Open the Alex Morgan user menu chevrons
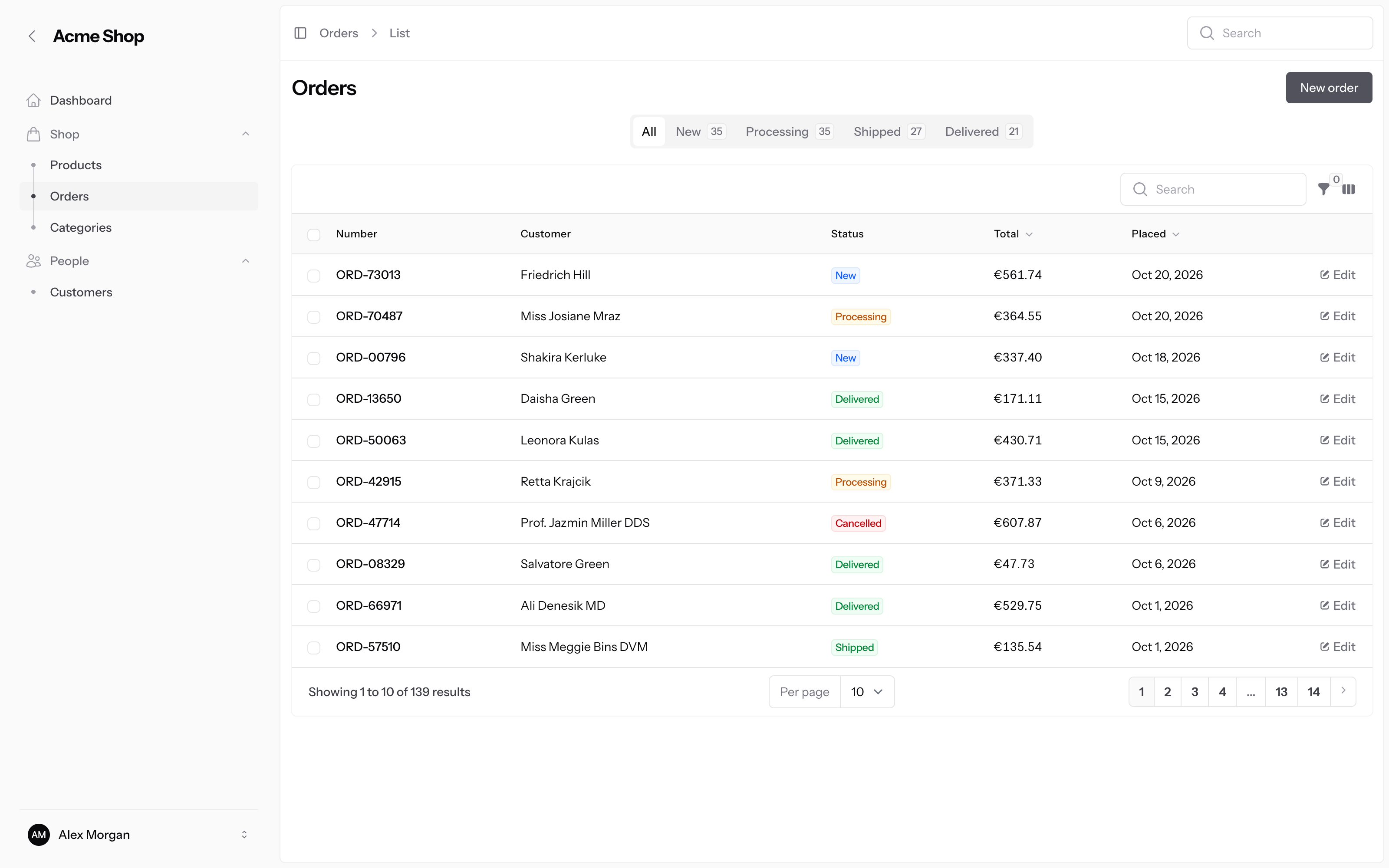The image size is (1389, 868). (244, 835)
